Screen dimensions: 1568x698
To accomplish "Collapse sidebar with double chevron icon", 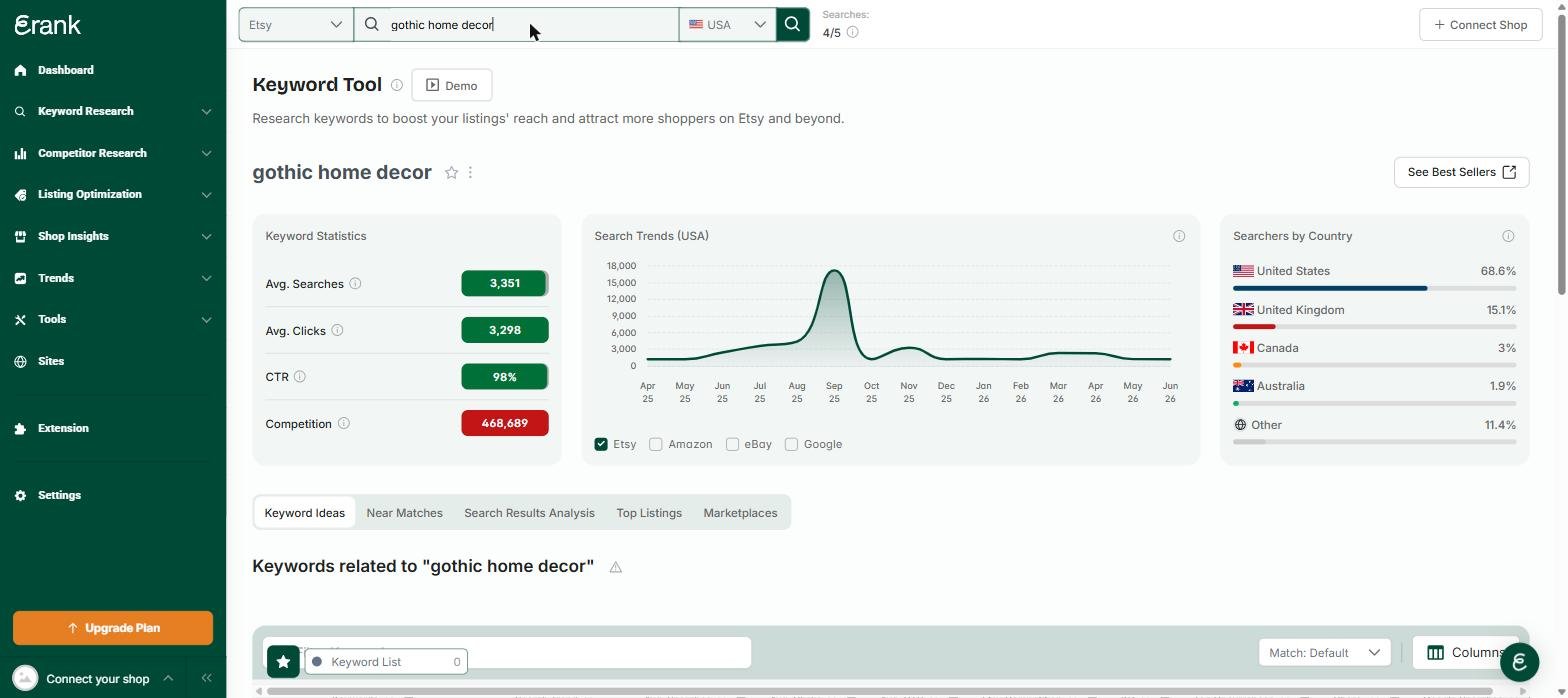I will 206,678.
